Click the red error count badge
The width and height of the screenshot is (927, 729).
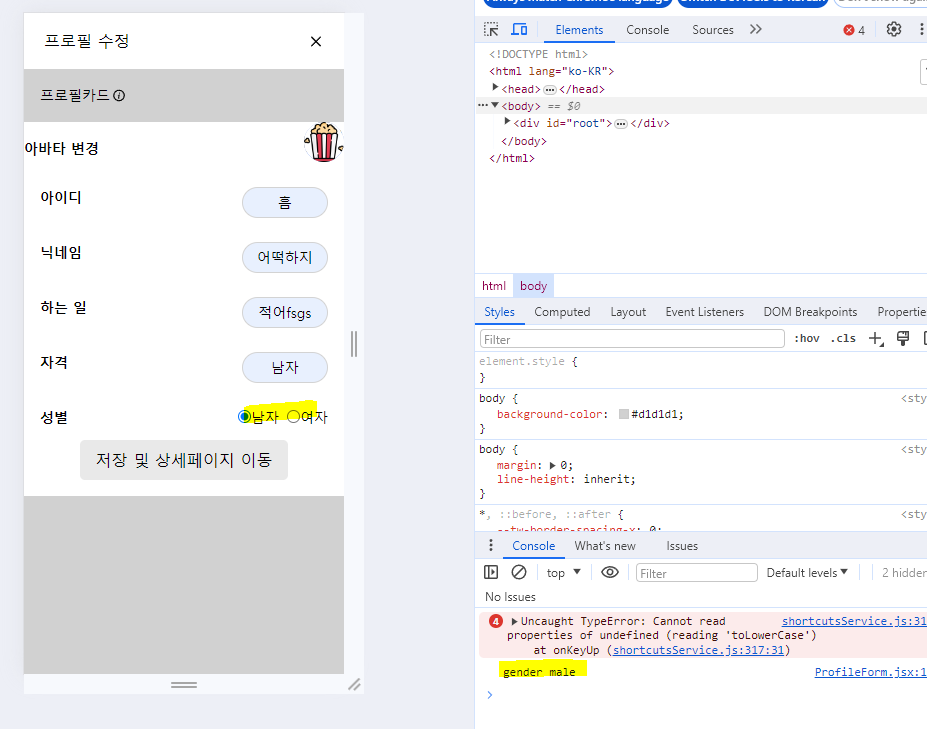pos(854,30)
